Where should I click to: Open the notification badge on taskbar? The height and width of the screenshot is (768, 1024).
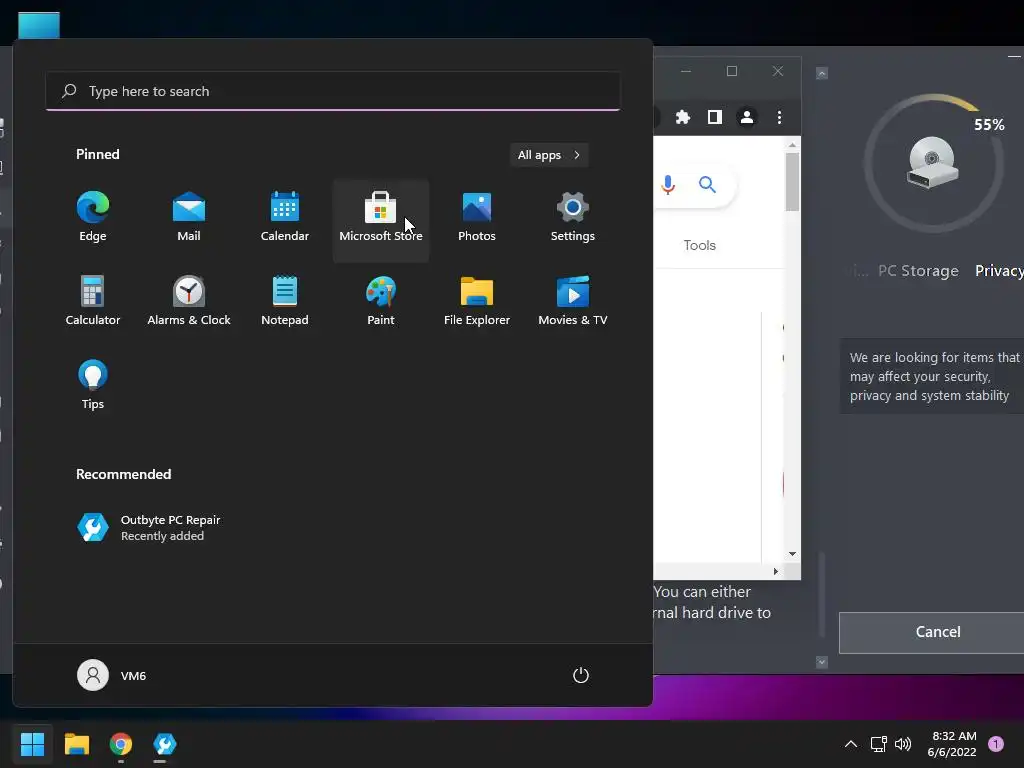coord(996,744)
